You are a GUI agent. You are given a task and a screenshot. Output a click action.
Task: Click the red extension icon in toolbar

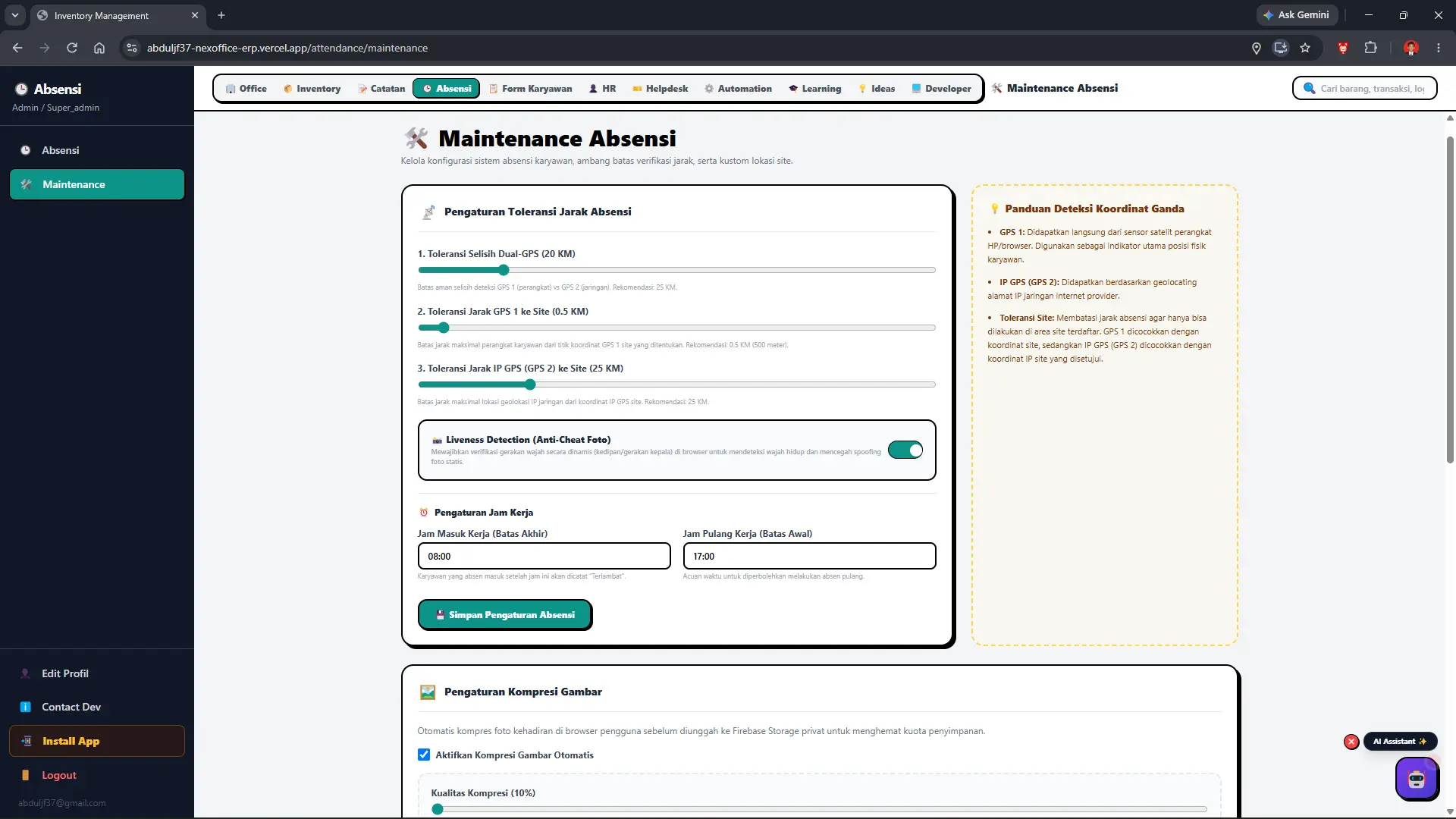[1343, 48]
